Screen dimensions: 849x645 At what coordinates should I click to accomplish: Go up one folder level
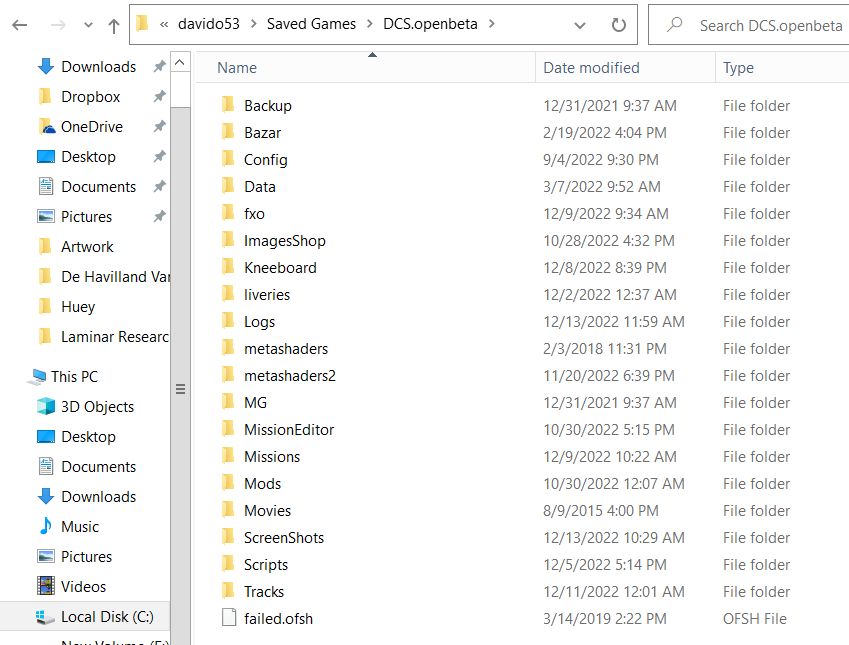click(114, 25)
